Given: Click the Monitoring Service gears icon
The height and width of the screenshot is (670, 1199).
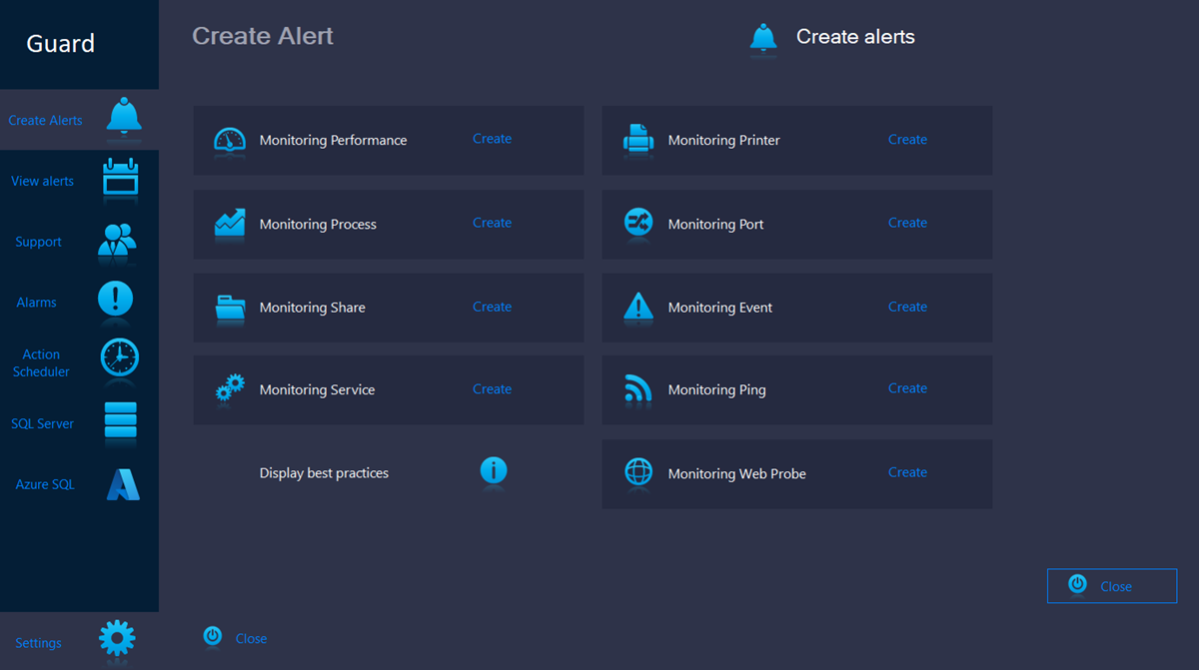Looking at the screenshot, I should pos(229,389).
